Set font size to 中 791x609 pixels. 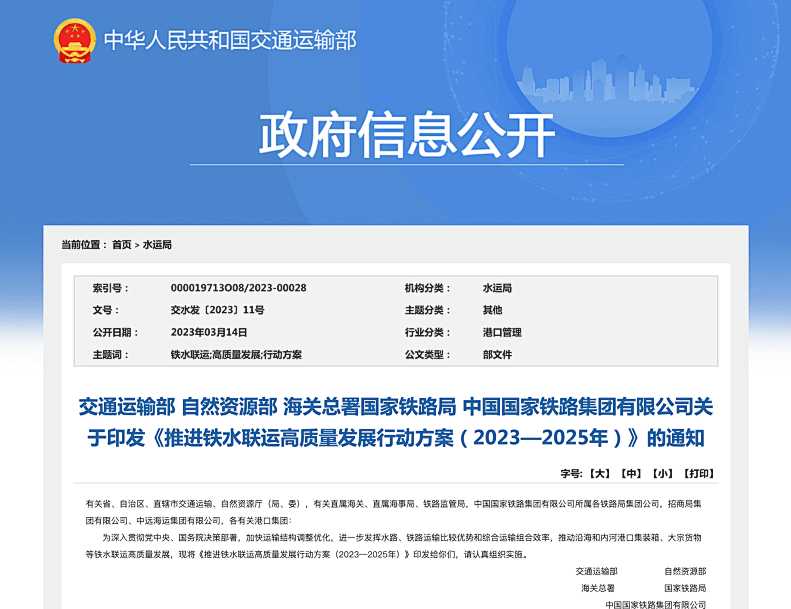[631, 473]
